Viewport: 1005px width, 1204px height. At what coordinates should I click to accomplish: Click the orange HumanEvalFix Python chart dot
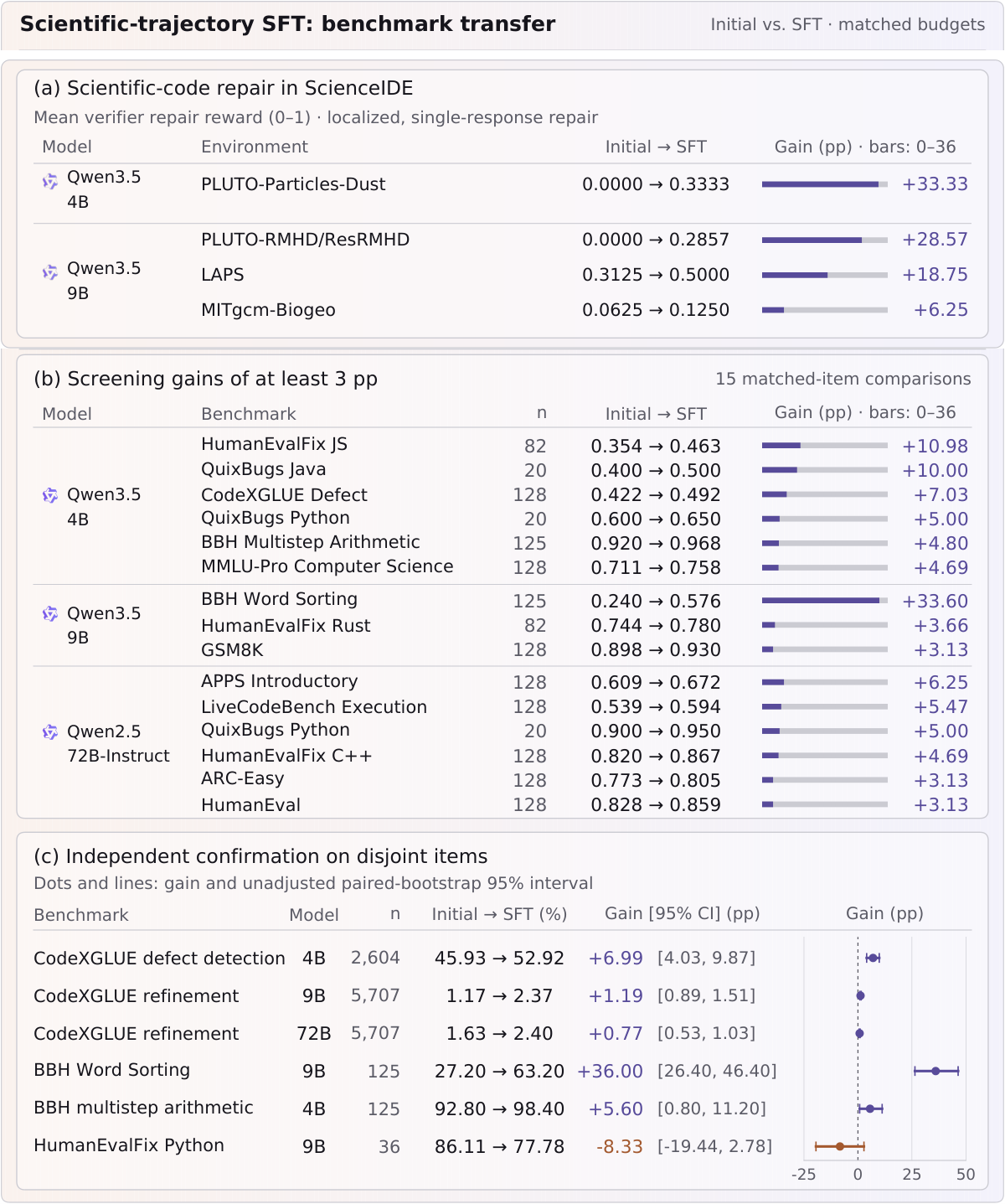coord(840,1146)
